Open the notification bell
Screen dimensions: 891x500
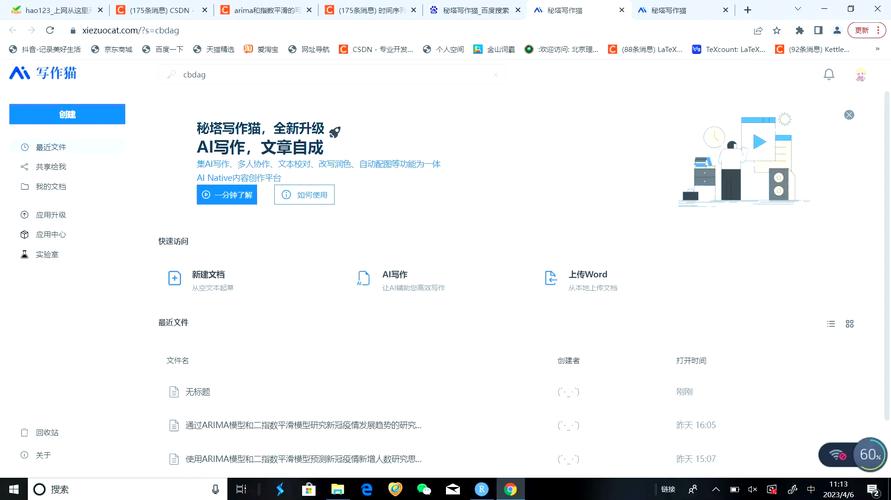point(829,74)
